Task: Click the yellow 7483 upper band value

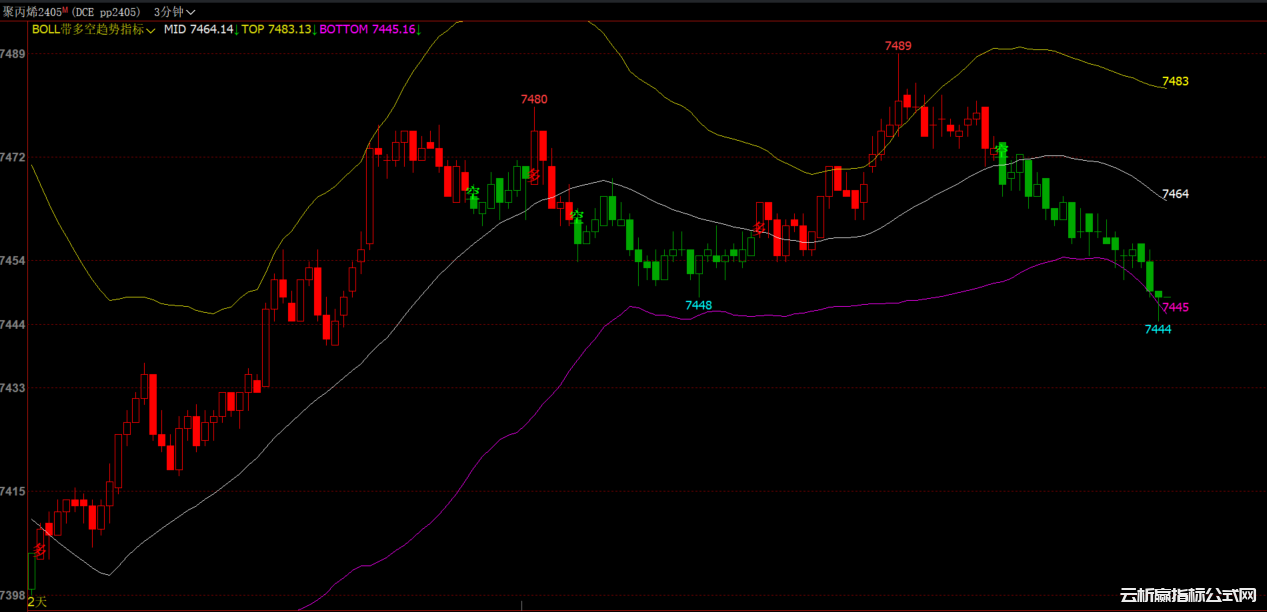Action: 1176,81
